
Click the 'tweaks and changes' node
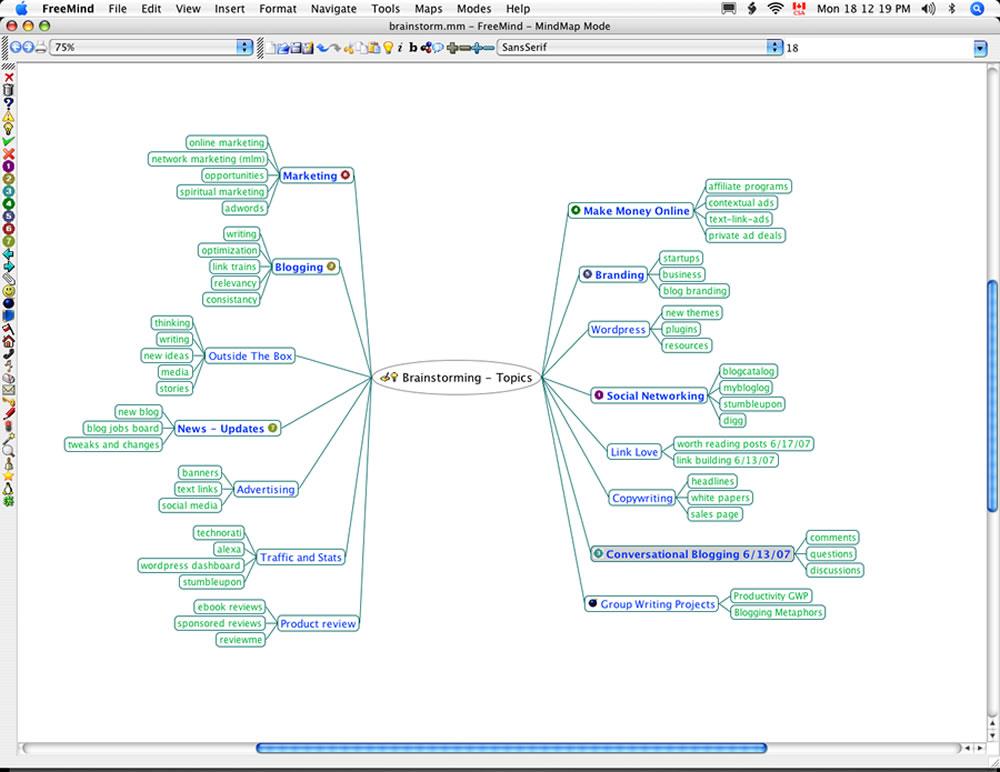[x=114, y=445]
